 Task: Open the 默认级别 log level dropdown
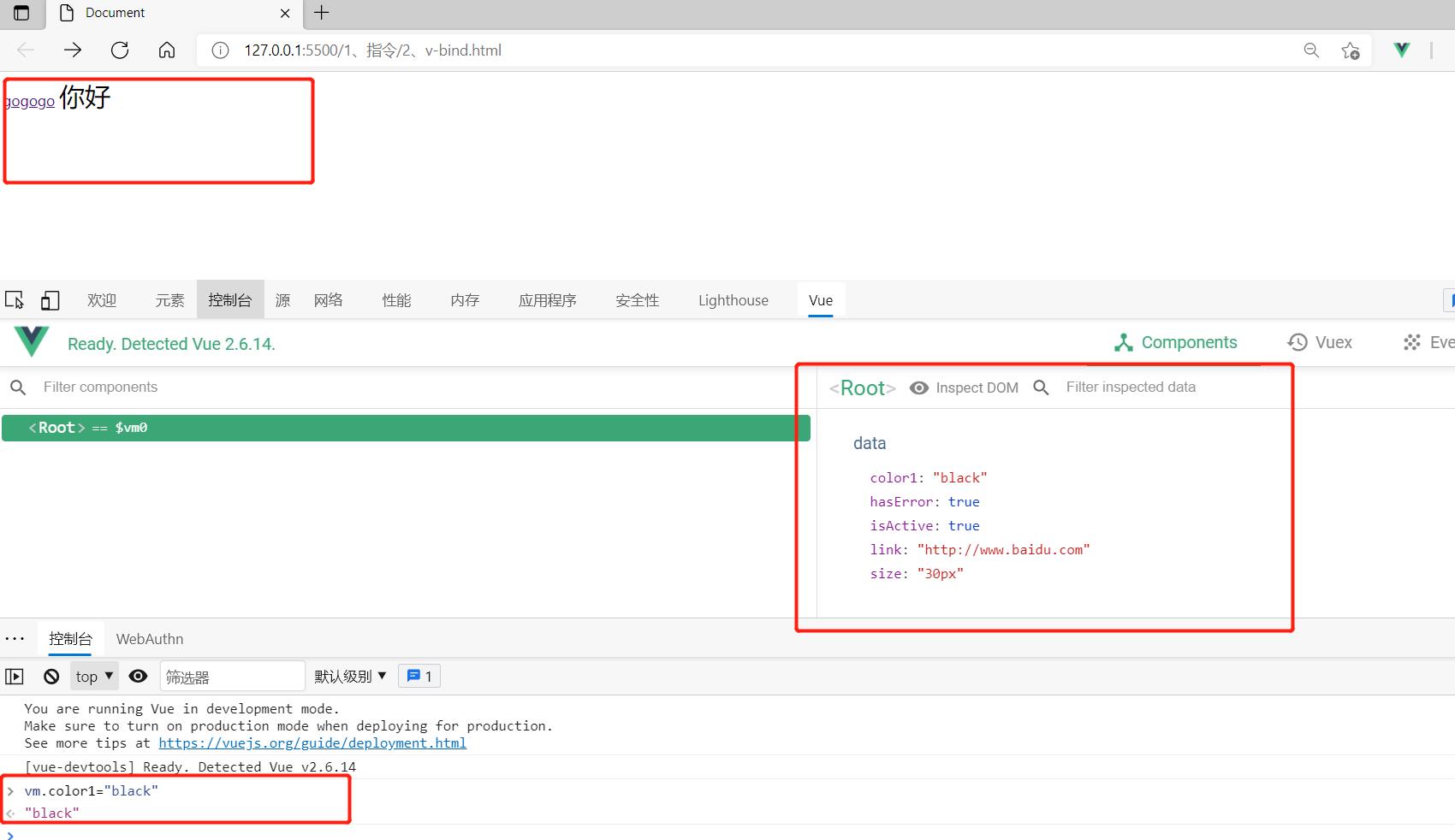pyautogui.click(x=350, y=677)
